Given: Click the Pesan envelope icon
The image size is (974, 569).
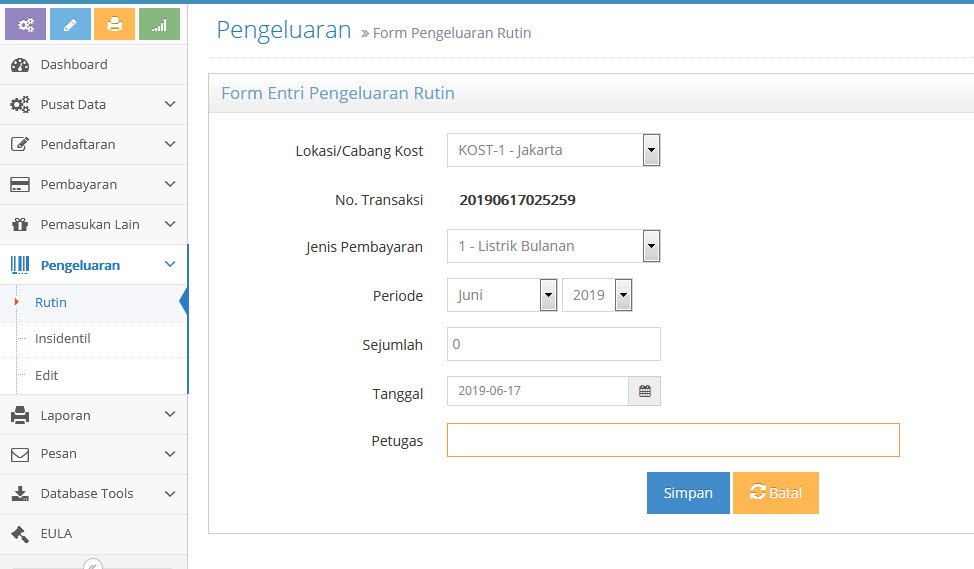Looking at the screenshot, I should (x=20, y=454).
